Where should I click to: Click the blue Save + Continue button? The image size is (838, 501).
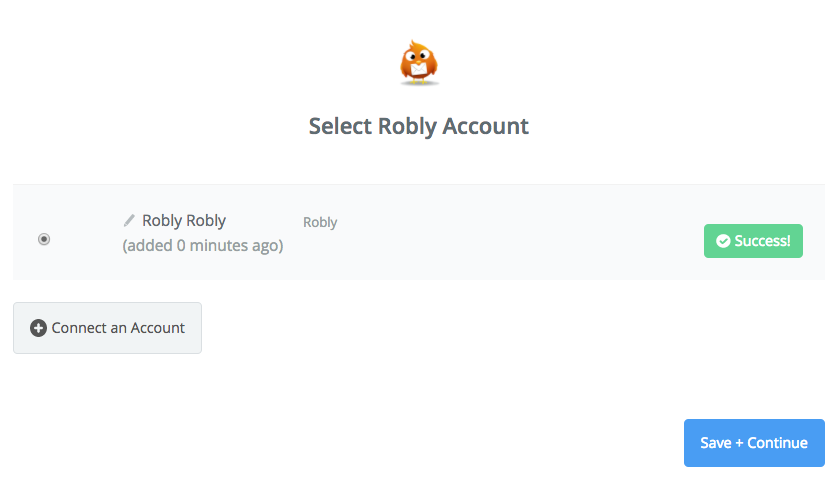[754, 443]
